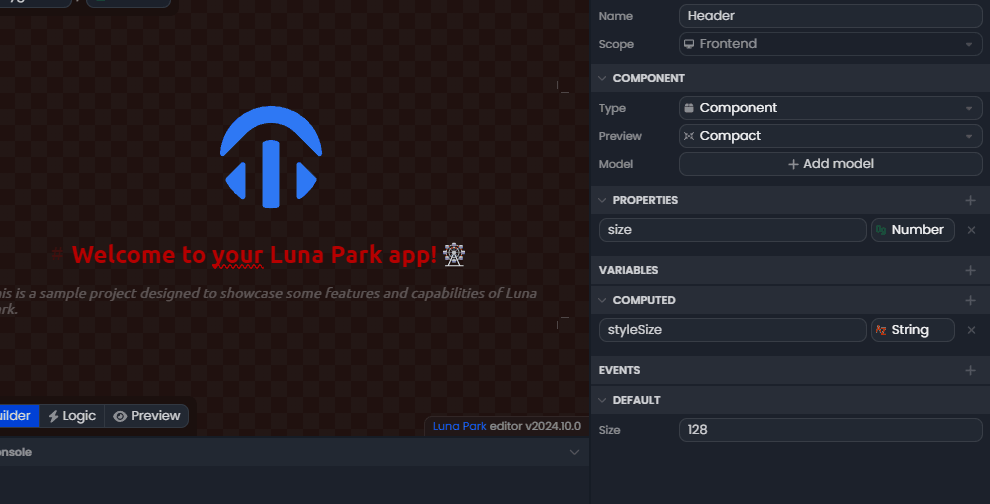Add a new variable with plus icon
The image size is (990, 504).
[x=970, y=270]
